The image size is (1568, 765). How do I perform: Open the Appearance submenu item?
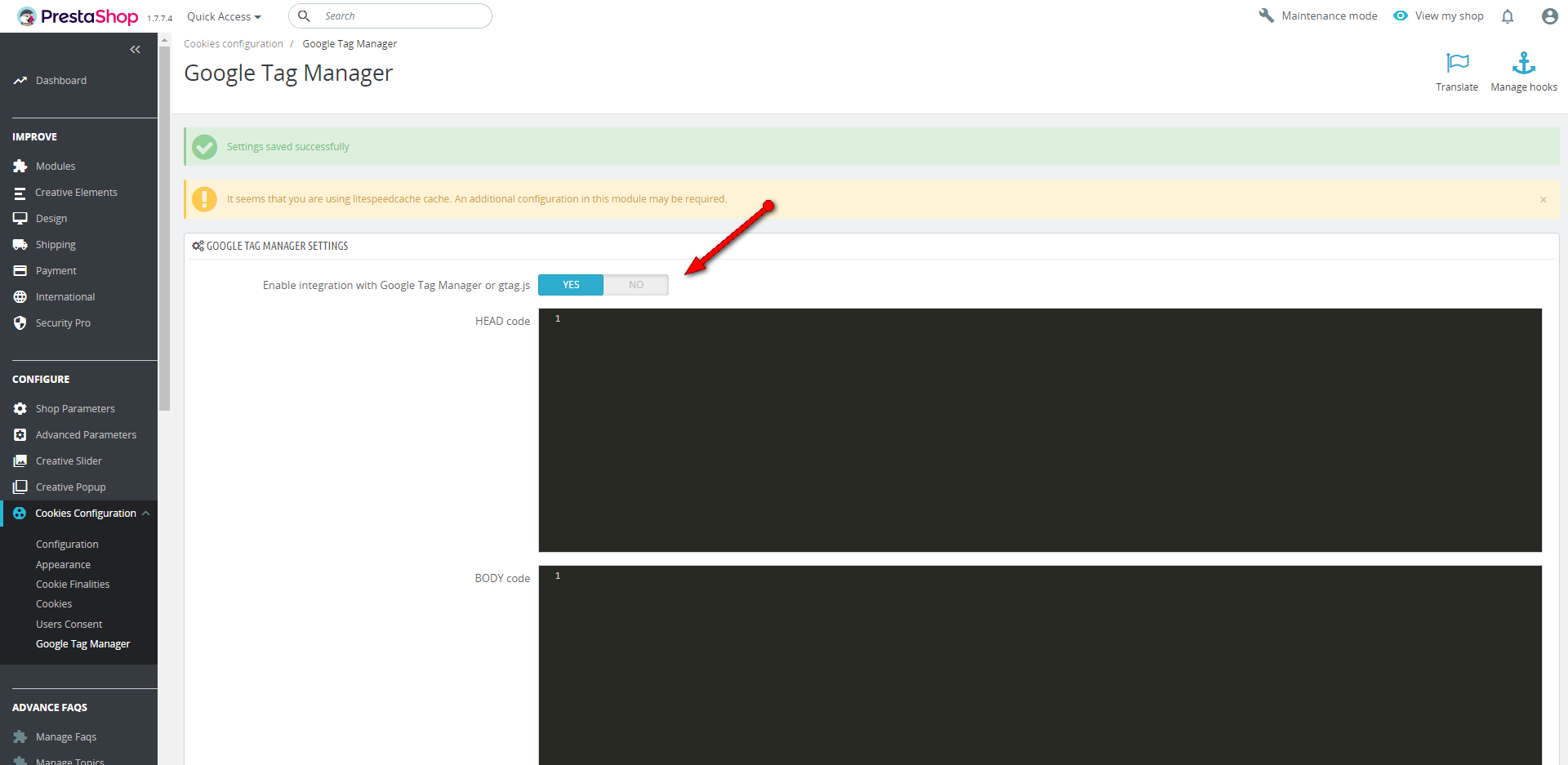tap(63, 565)
